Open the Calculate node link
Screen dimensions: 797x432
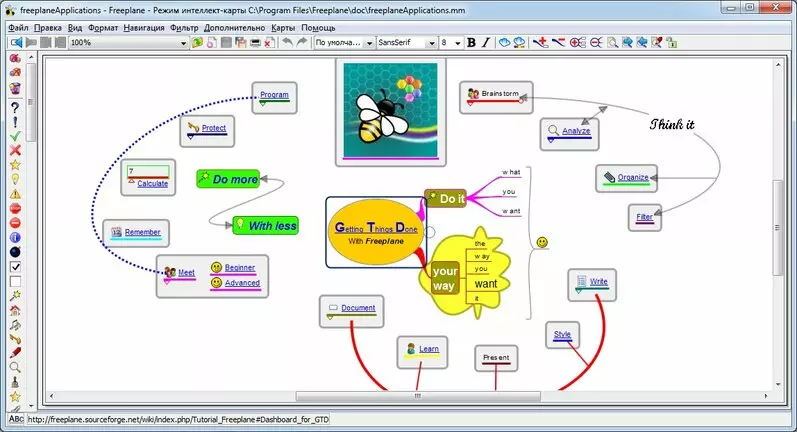coord(152,184)
